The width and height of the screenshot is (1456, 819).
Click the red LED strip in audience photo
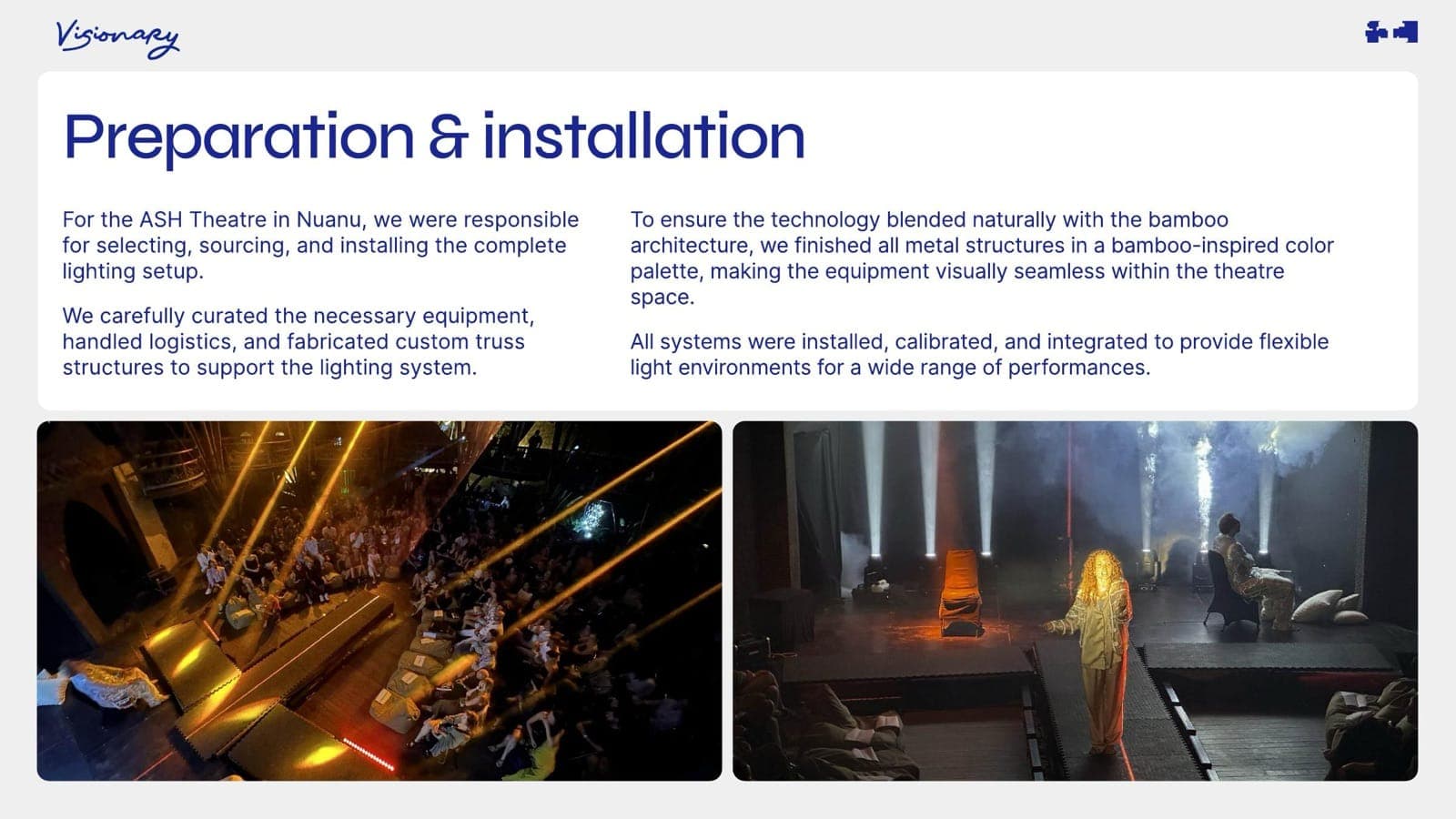coord(368,754)
